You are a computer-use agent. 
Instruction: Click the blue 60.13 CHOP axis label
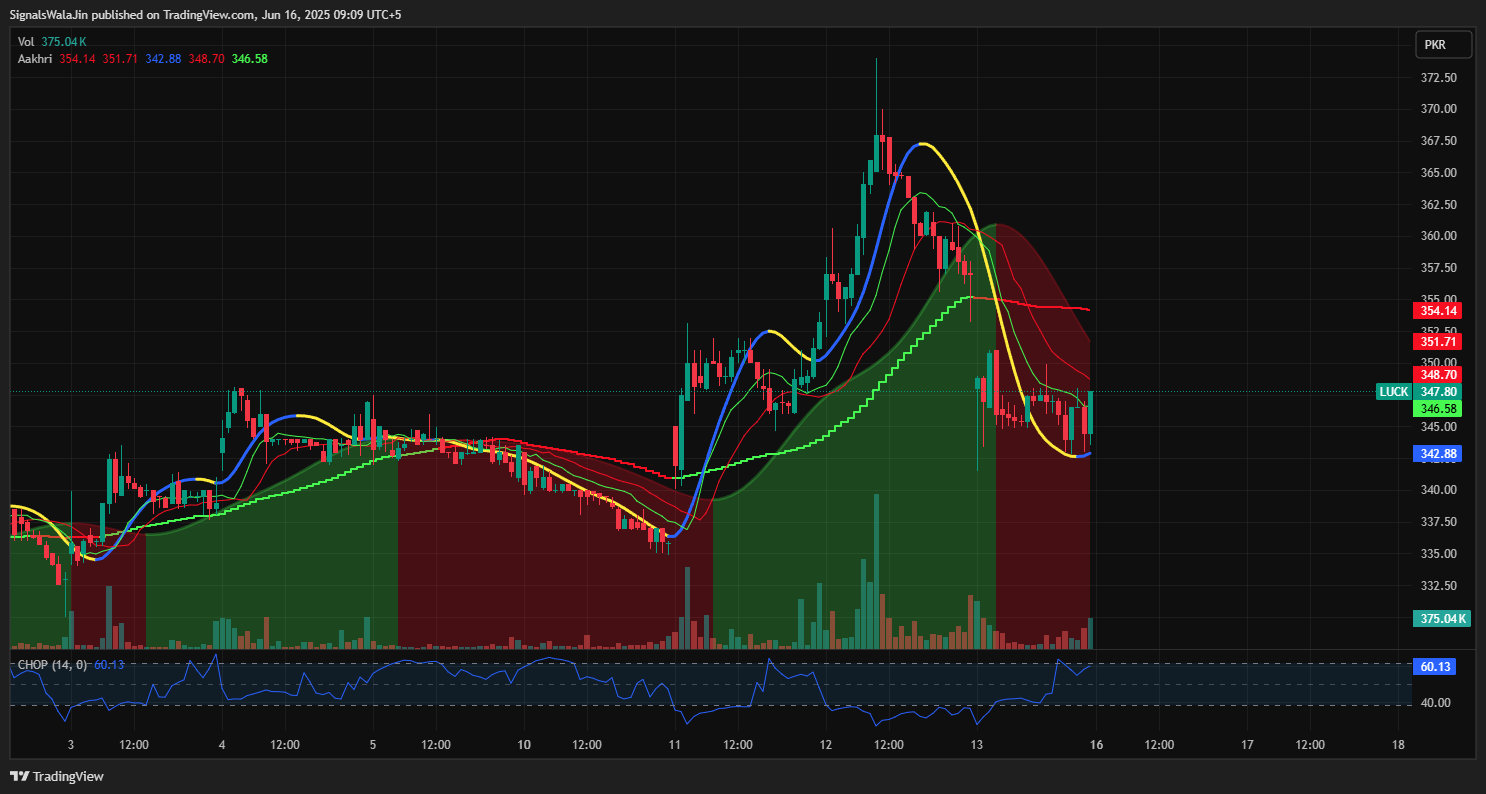click(1434, 666)
